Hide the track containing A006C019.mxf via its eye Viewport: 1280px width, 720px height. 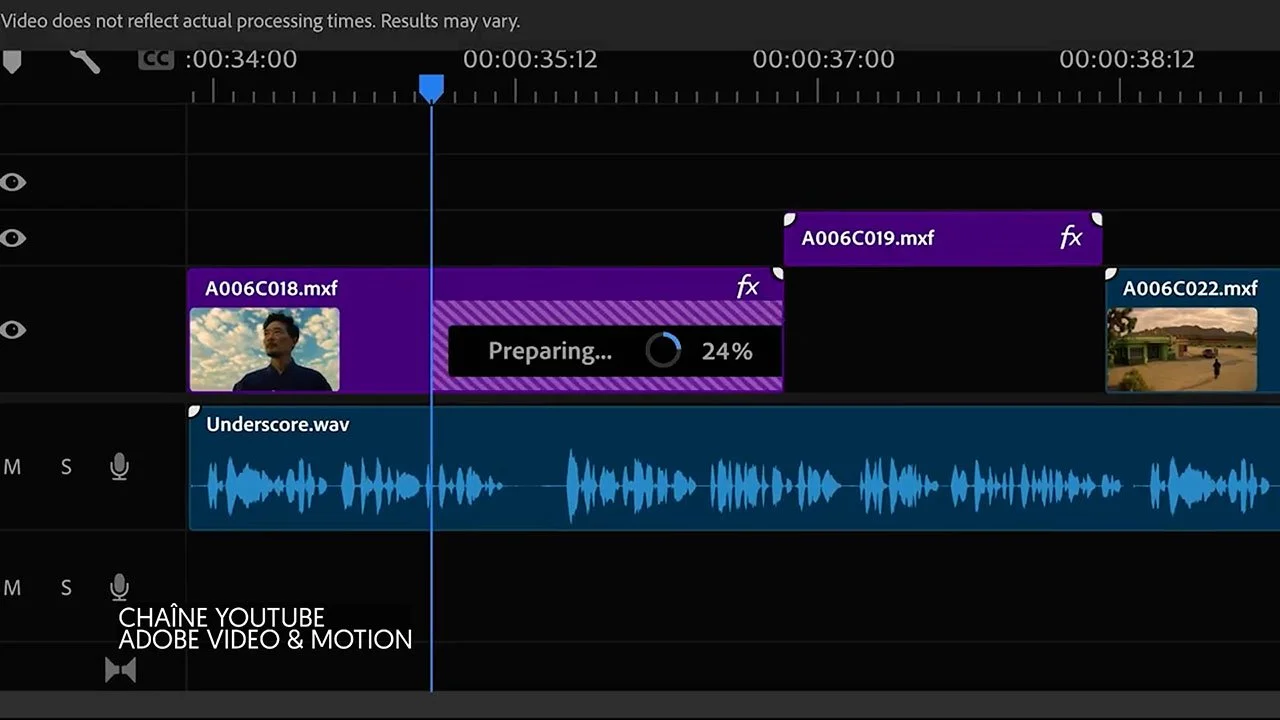[x=13, y=238]
